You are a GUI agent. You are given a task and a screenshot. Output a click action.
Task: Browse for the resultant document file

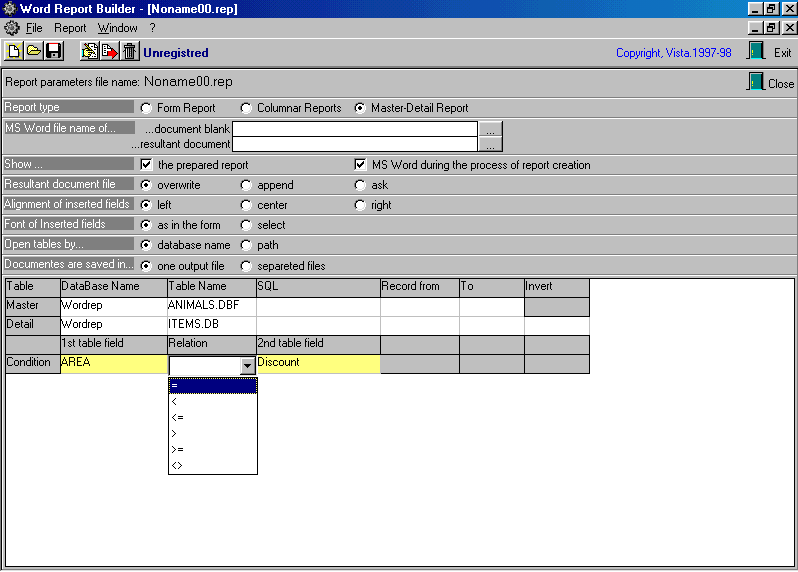point(489,144)
